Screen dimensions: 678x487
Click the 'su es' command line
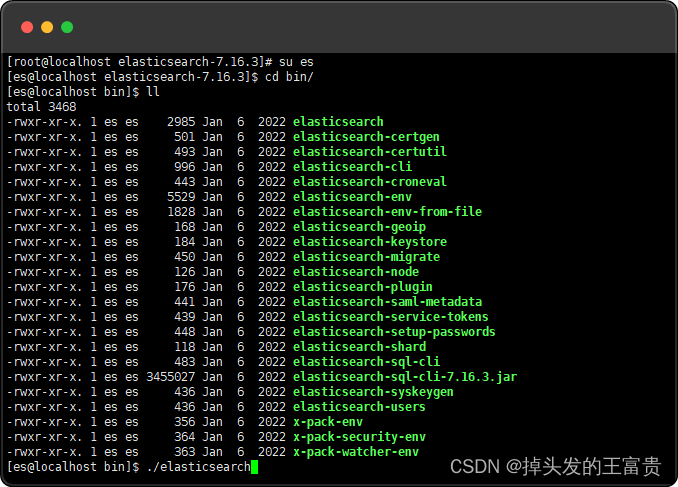(x=296, y=62)
